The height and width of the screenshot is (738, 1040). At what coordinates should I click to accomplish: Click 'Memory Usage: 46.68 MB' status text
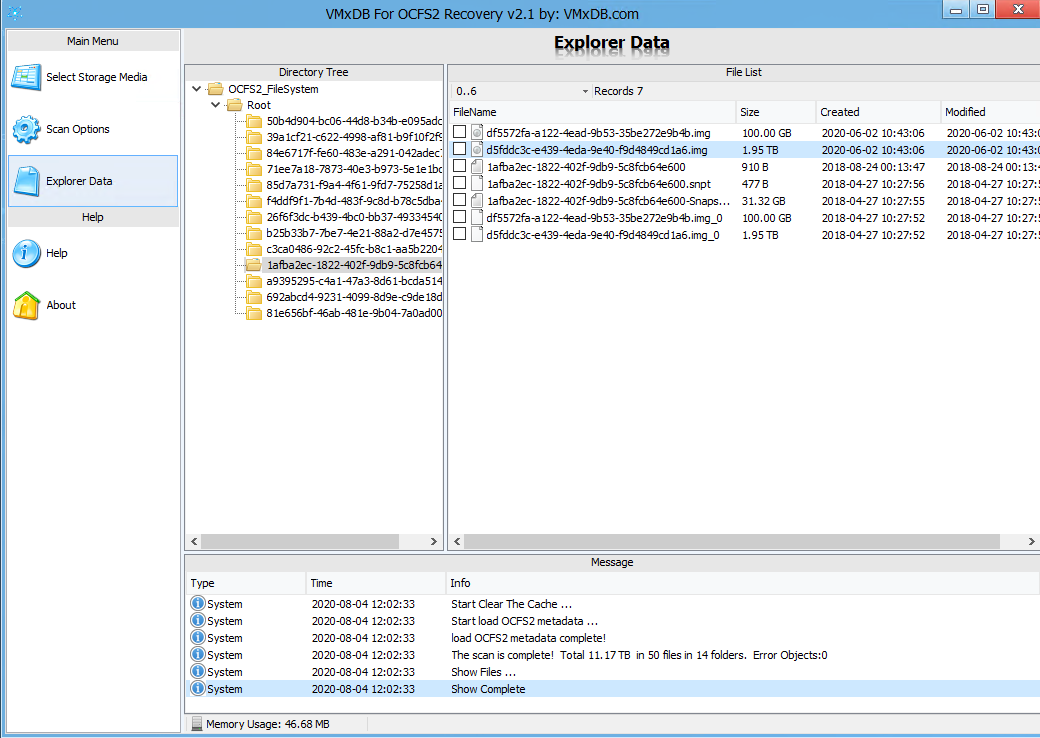267,724
